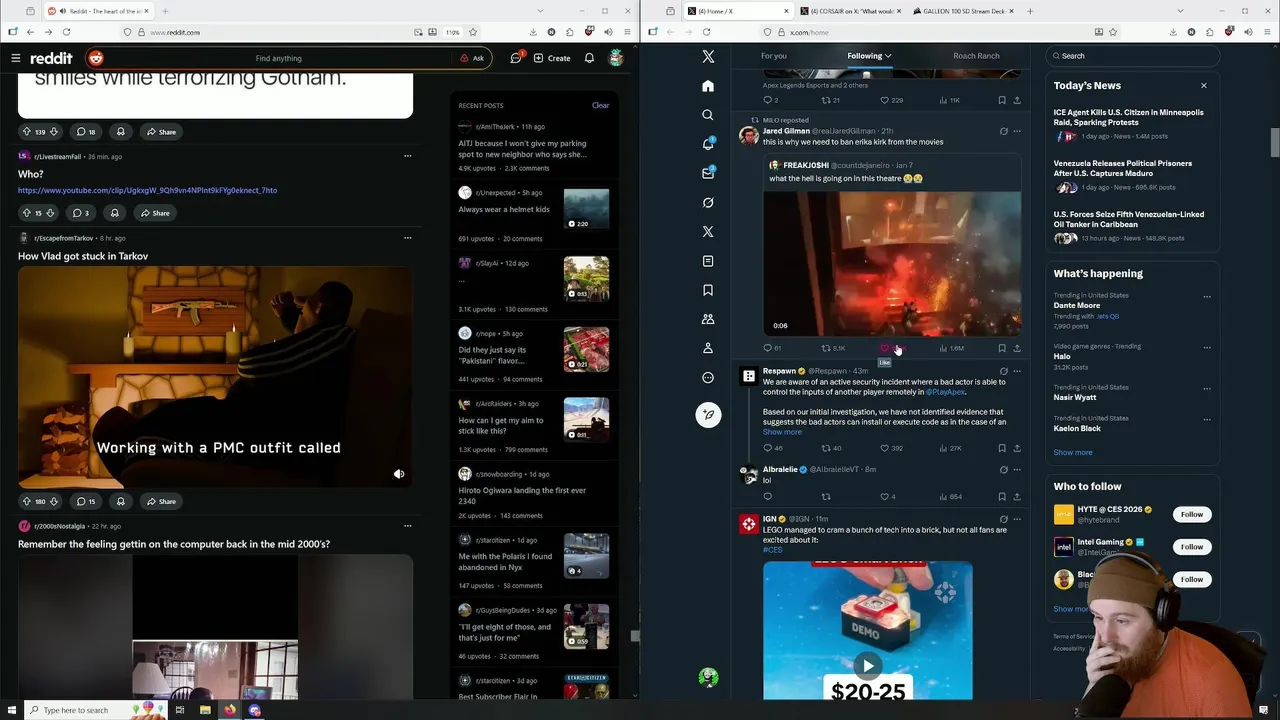Open comments on the Tarkov post
The image size is (1280, 720).
(x=85, y=501)
